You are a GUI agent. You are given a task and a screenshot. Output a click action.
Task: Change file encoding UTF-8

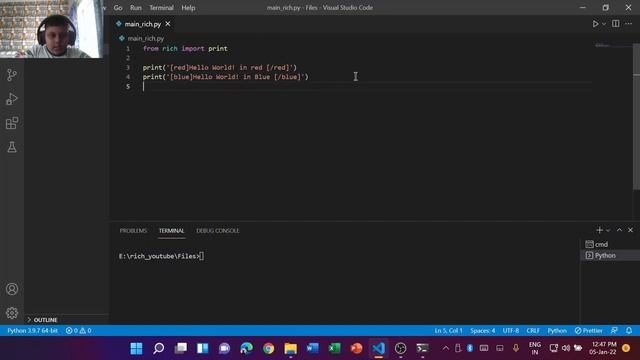coord(511,331)
